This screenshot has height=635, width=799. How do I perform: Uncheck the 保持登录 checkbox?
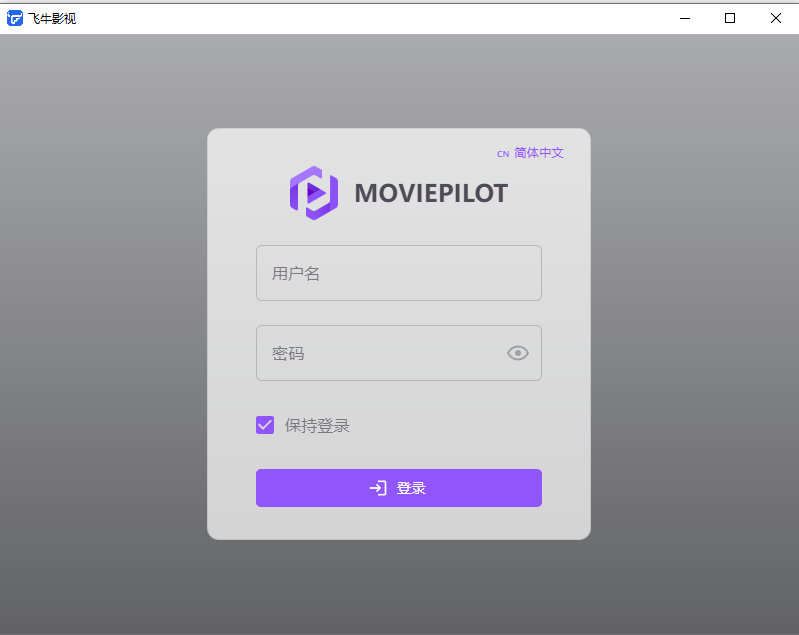pos(265,425)
